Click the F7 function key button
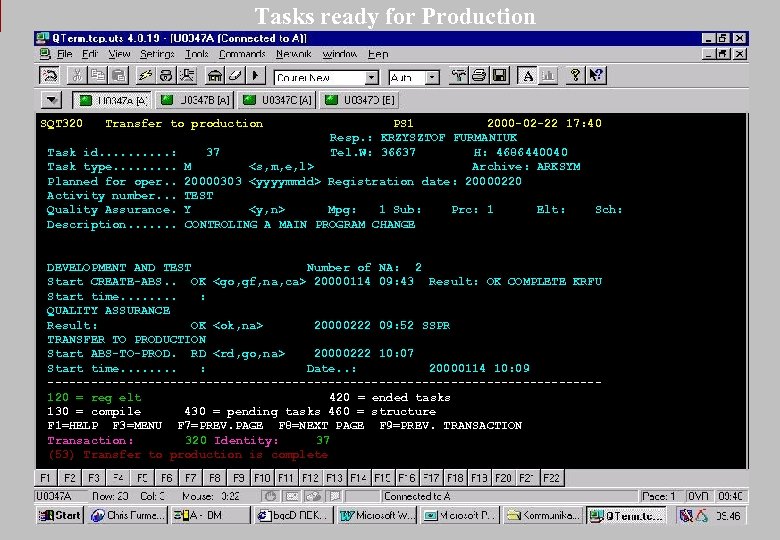Viewport: 780px width, 540px height. (190, 478)
